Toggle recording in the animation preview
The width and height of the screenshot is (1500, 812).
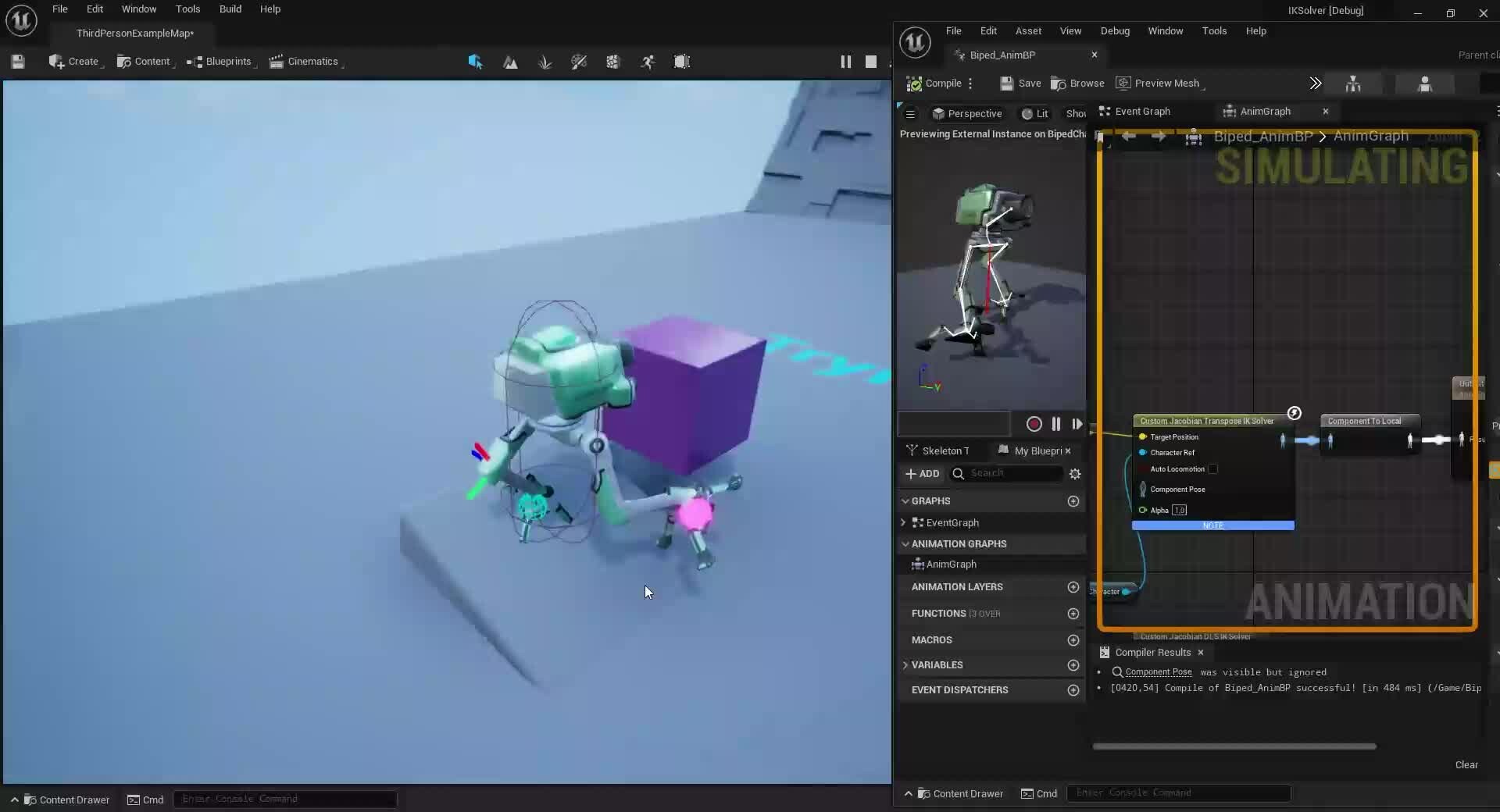pyautogui.click(x=1033, y=424)
